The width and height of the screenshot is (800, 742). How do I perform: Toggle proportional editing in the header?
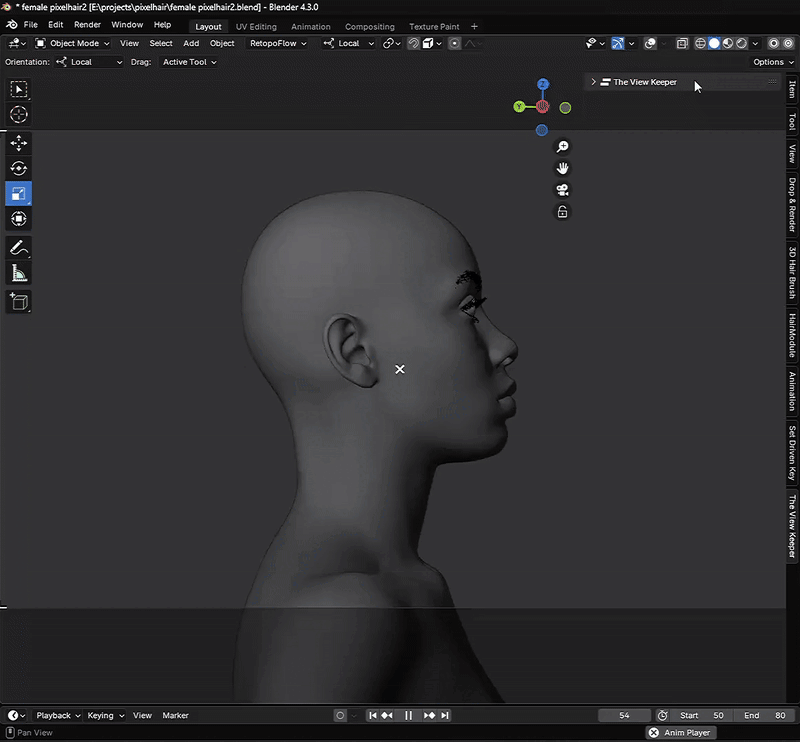tap(454, 43)
